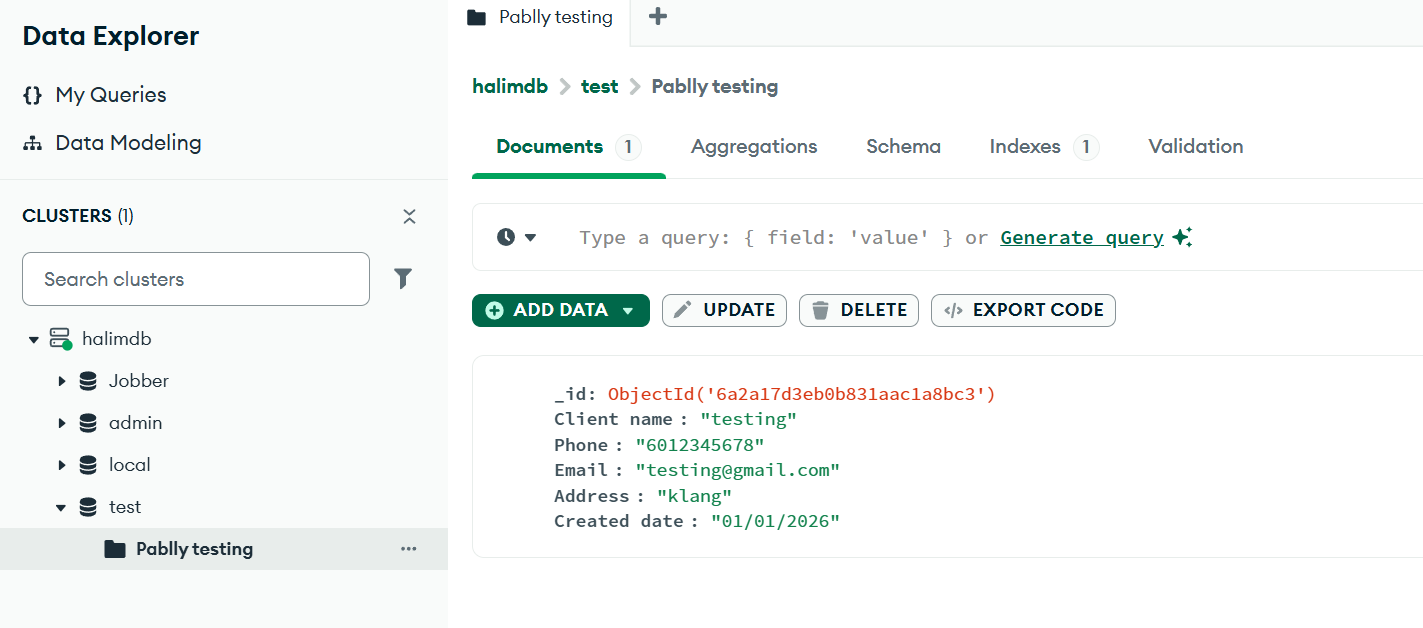Click the ObjectId value of the document

[802, 394]
